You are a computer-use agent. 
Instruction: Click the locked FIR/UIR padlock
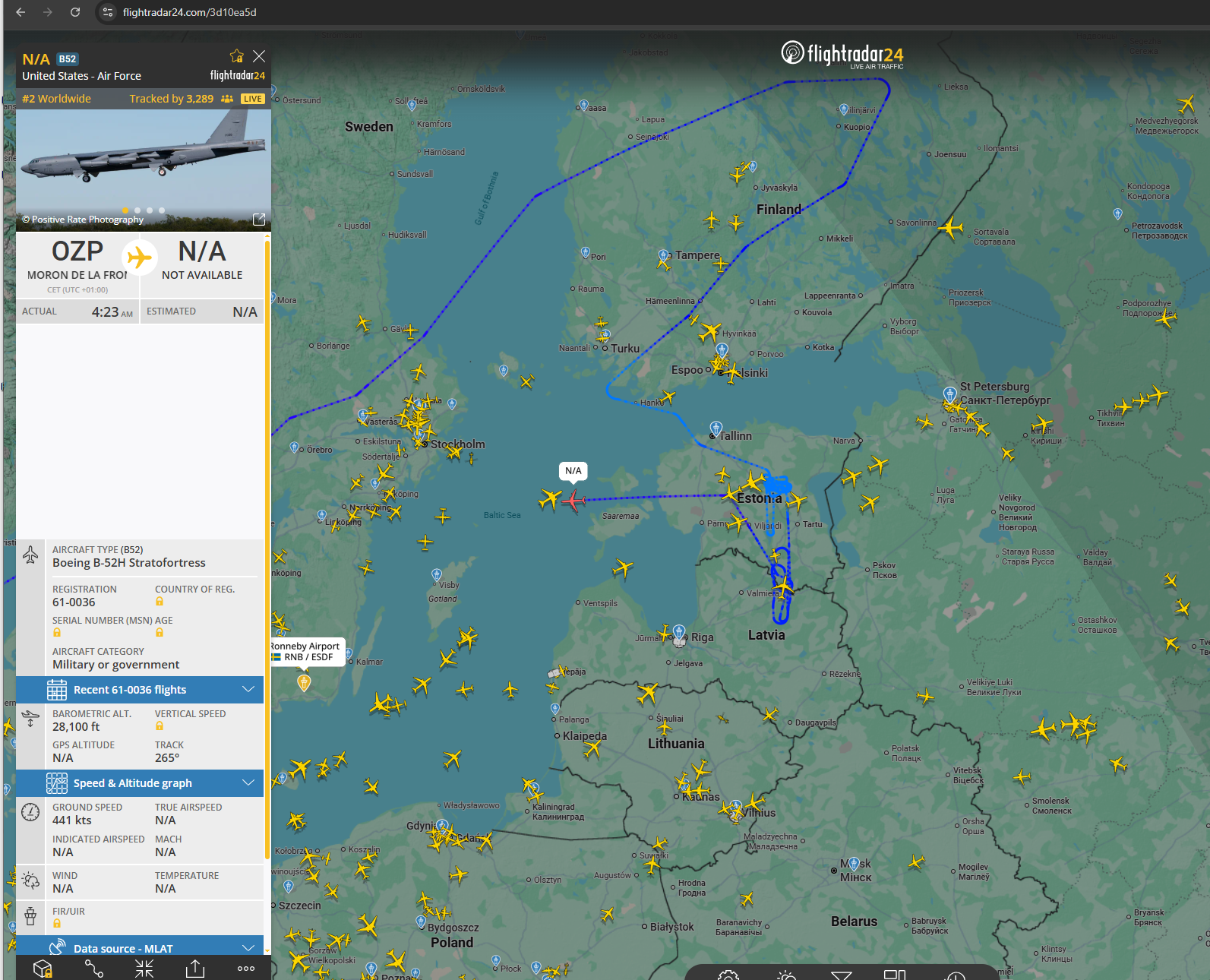pyautogui.click(x=57, y=924)
